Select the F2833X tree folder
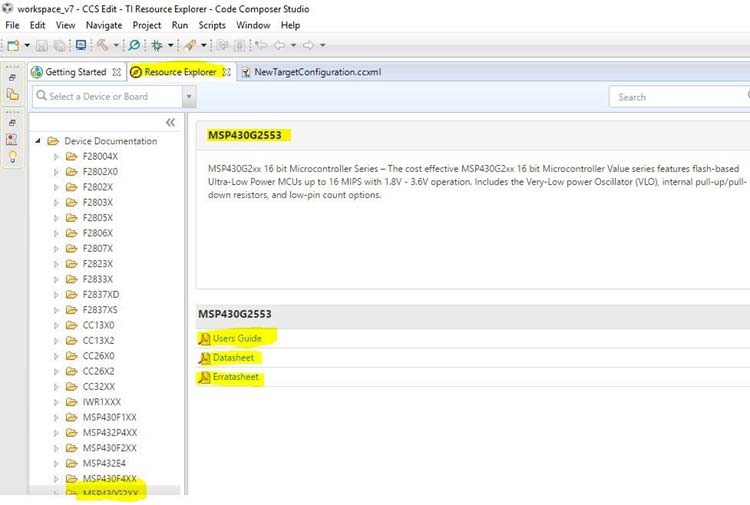 (98, 279)
